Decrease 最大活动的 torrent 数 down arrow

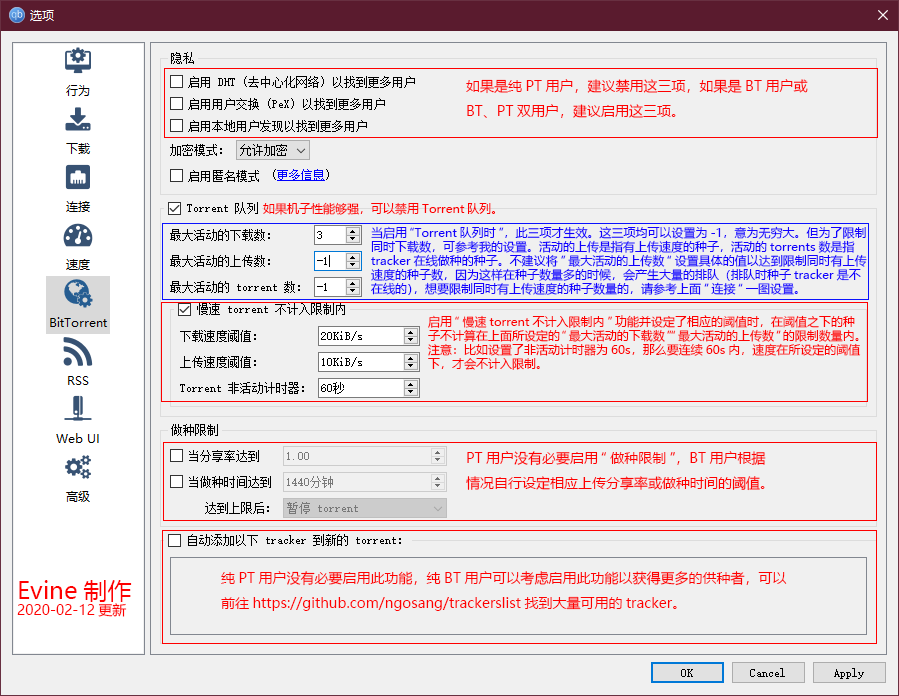click(353, 291)
